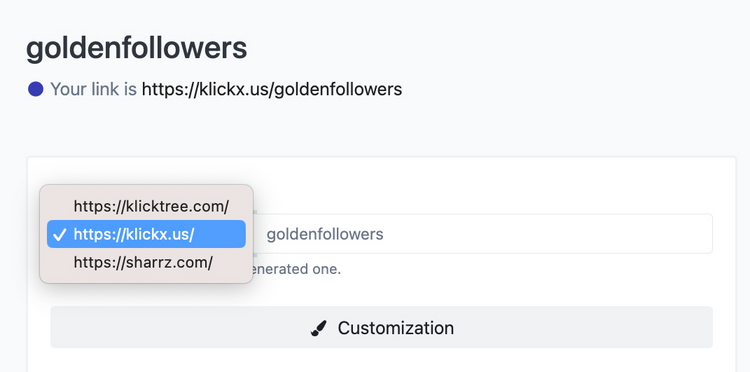Click the 'Your link is' label

click(94, 89)
